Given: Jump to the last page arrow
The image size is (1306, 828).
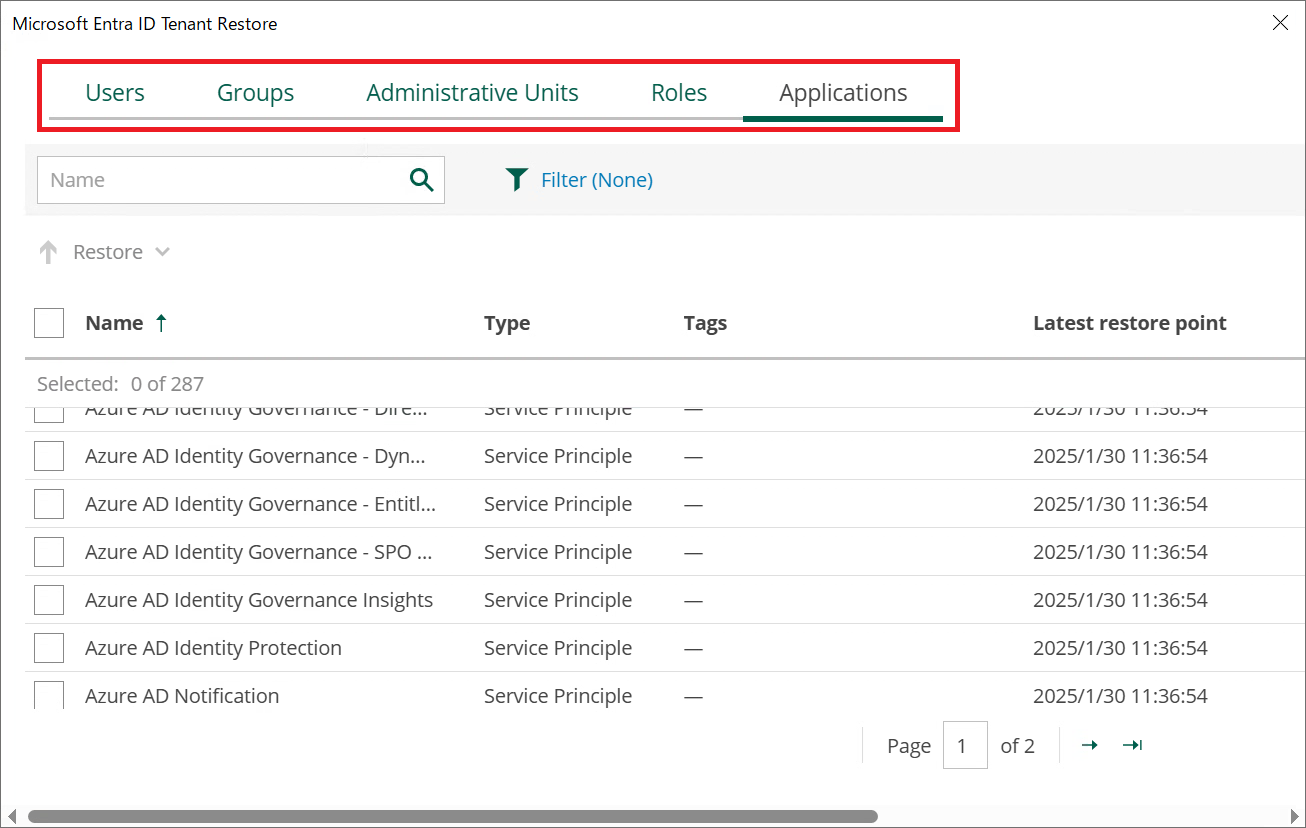Looking at the screenshot, I should (x=1132, y=745).
